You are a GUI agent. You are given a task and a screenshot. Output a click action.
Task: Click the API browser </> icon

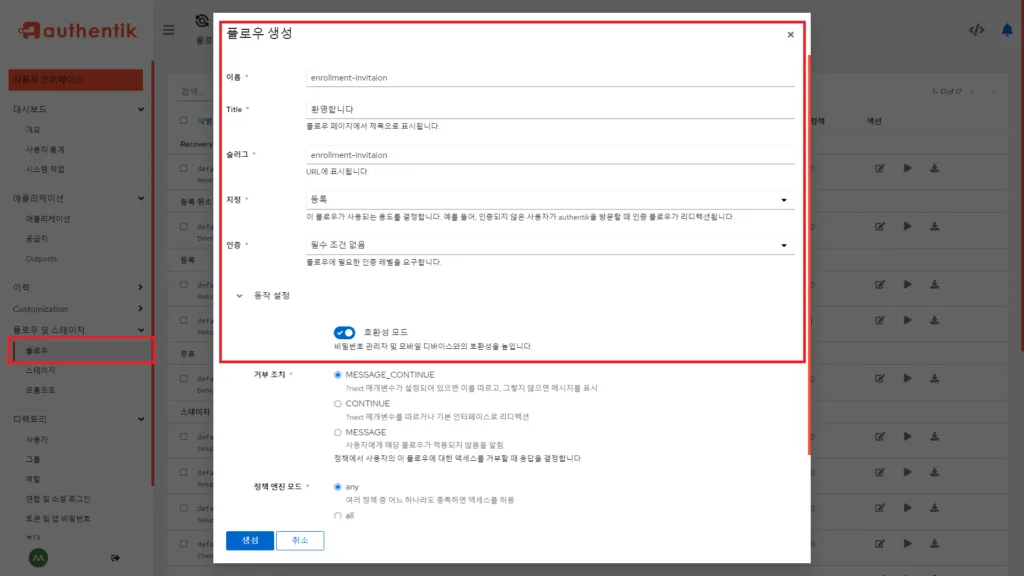(977, 31)
